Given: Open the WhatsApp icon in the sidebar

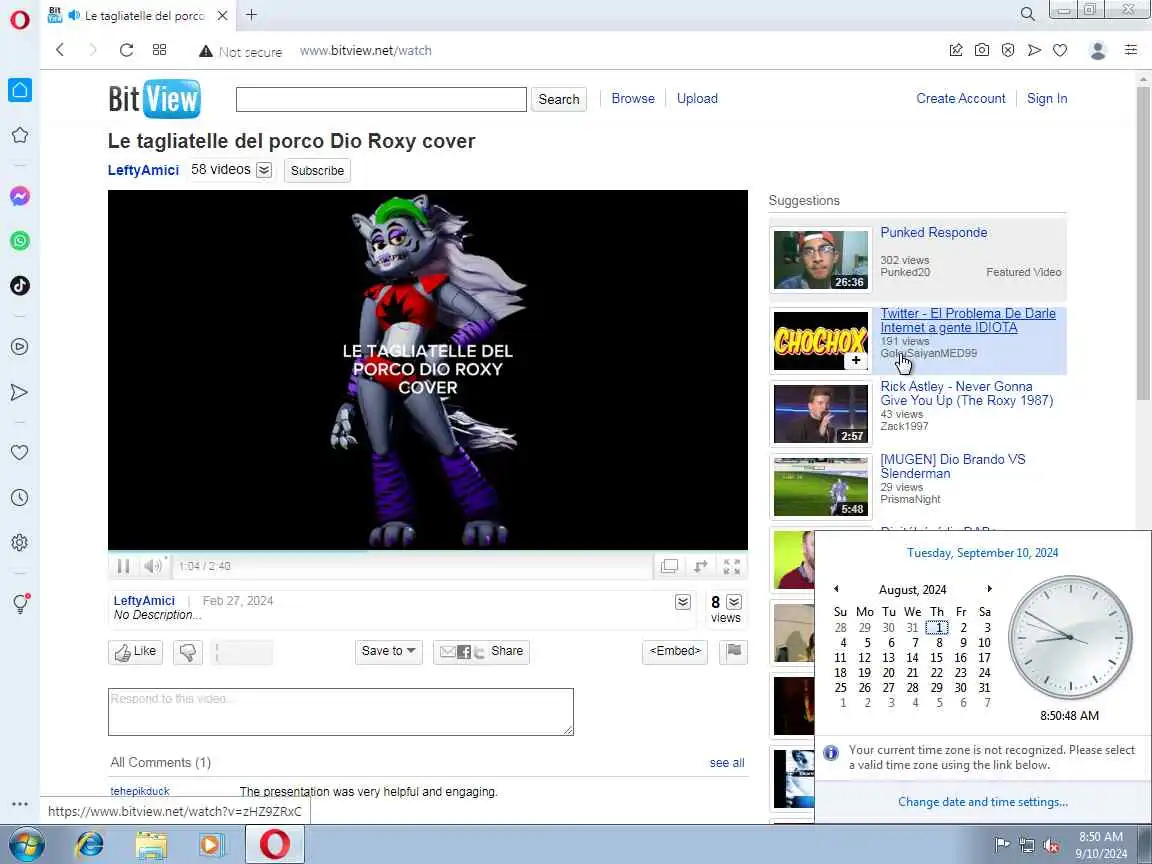Looking at the screenshot, I should [x=20, y=241].
